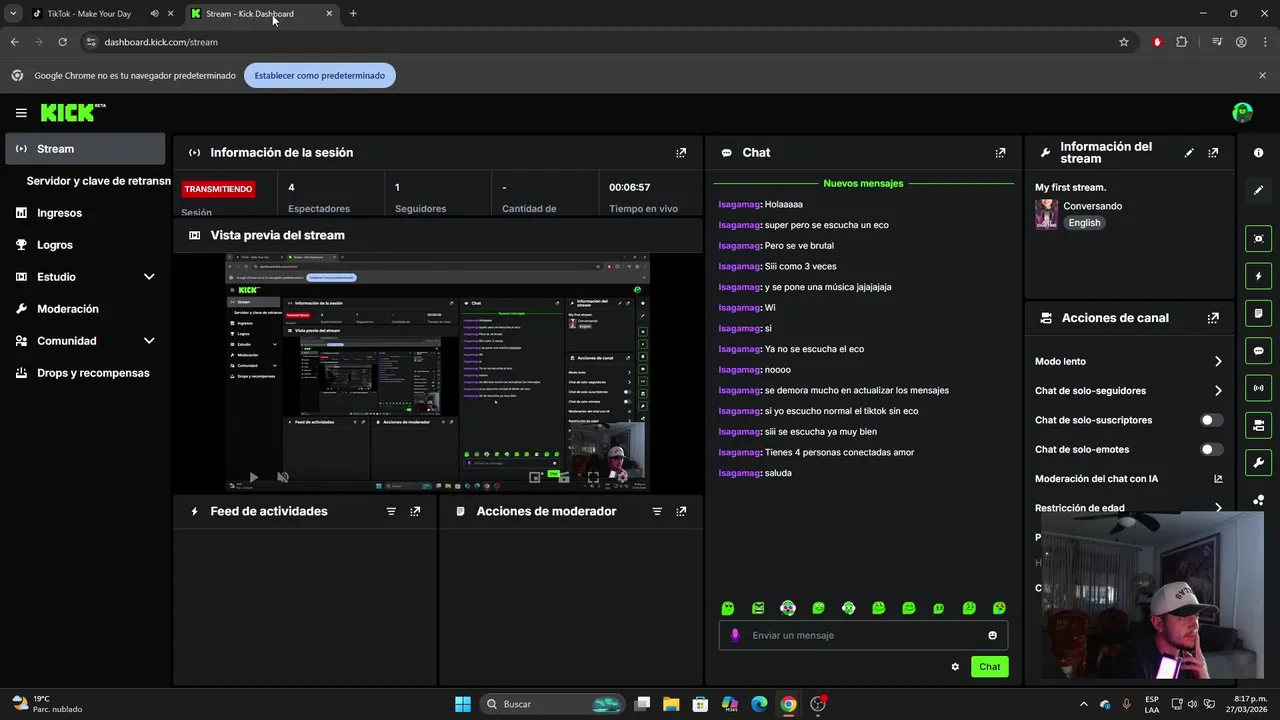Open the profile avatar menu
1280x720 pixels.
pyautogui.click(x=1242, y=113)
